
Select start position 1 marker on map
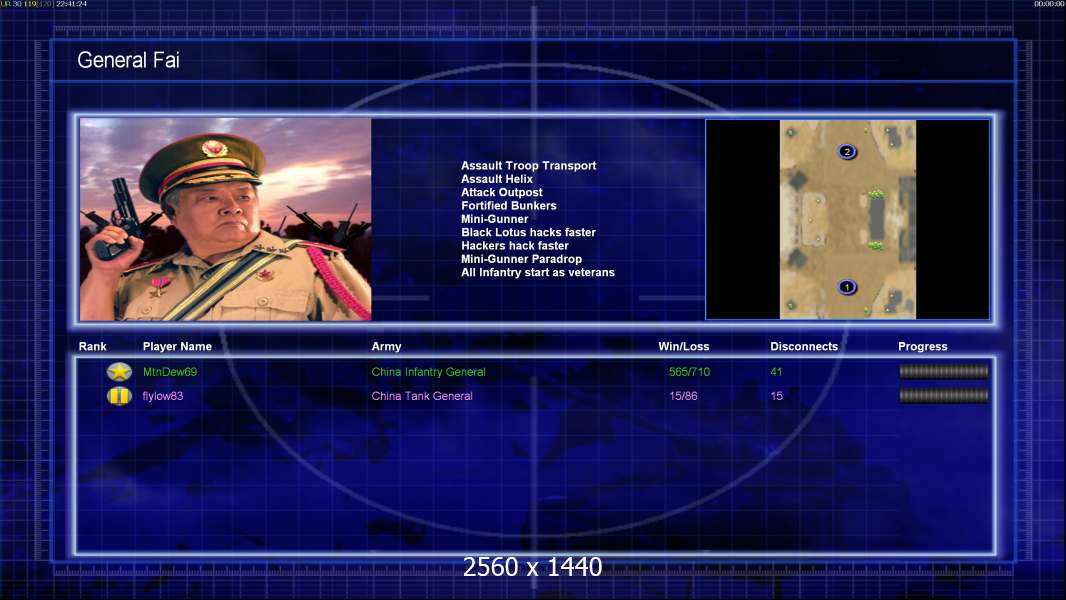(x=847, y=287)
